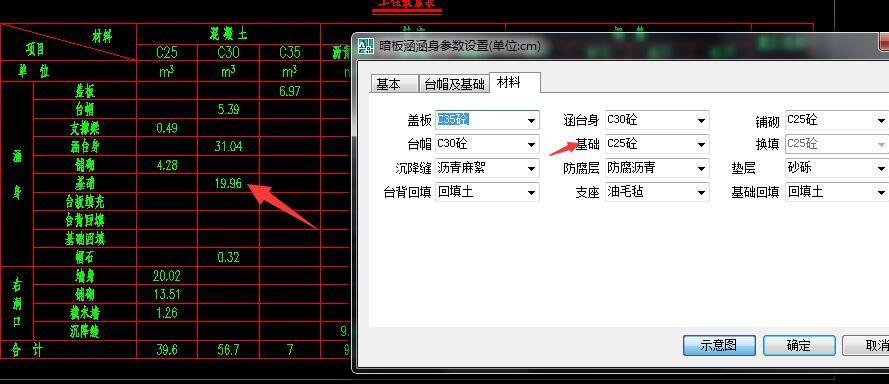Open the 台帽 C30砼 dropdown arrow
The height and width of the screenshot is (384, 889).
531,145
